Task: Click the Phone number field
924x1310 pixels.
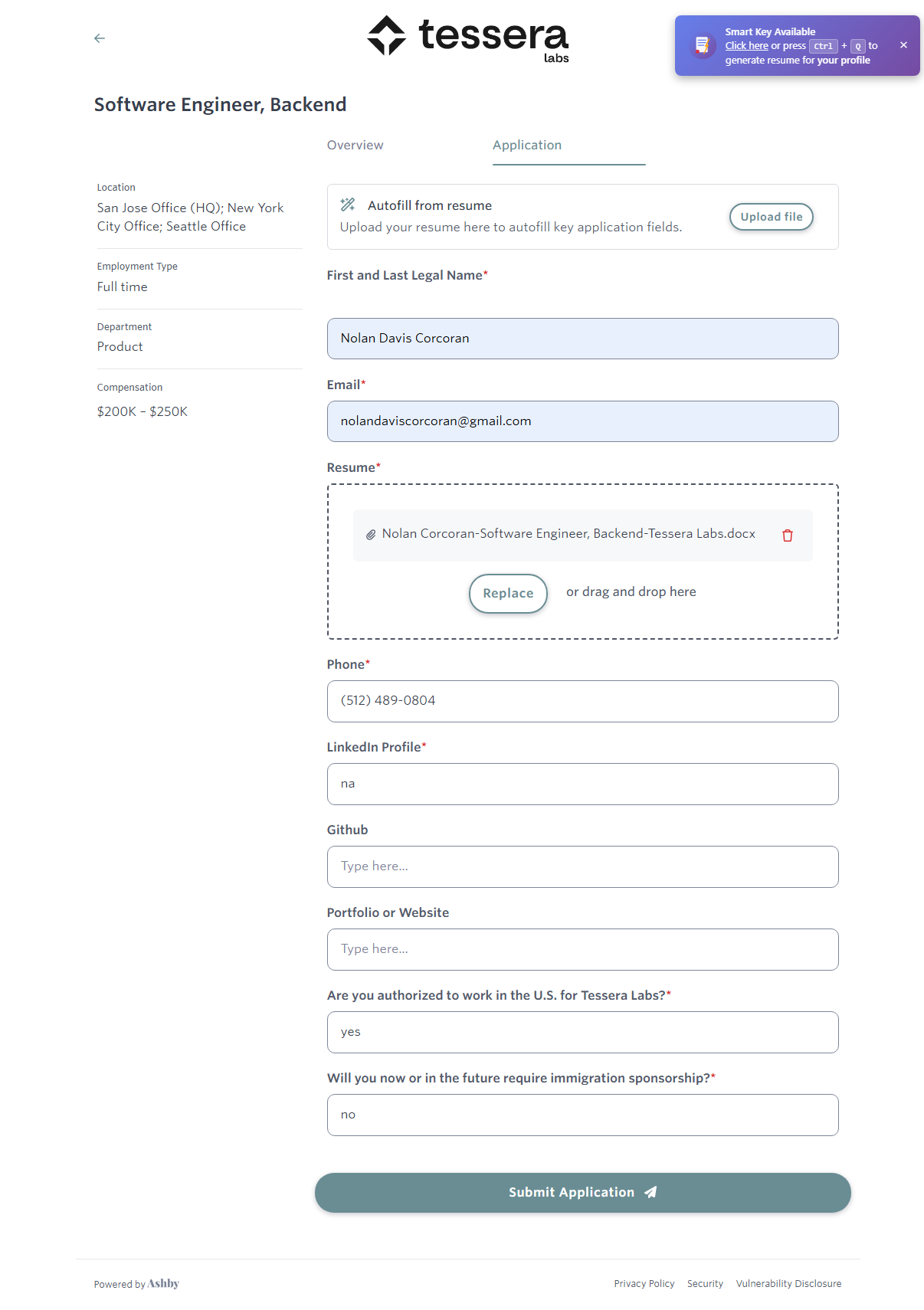Action: (582, 701)
